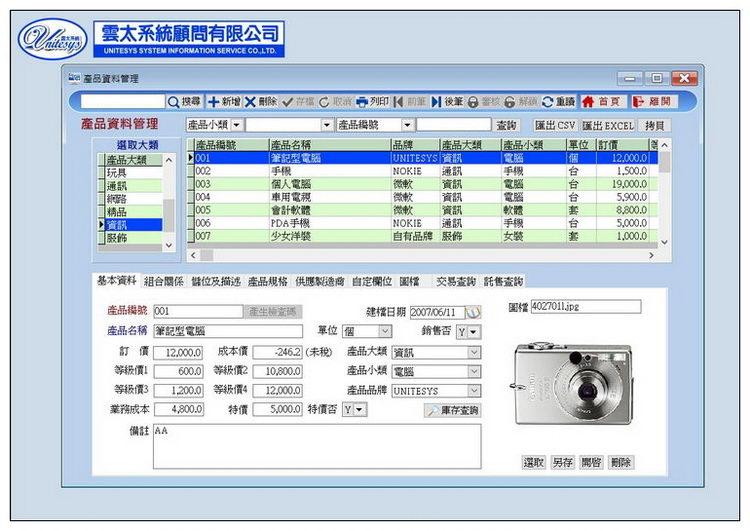Image resolution: width=750 pixels, height=531 pixels.
Task: Click the 匯出EXCEL export button
Action: coord(608,125)
